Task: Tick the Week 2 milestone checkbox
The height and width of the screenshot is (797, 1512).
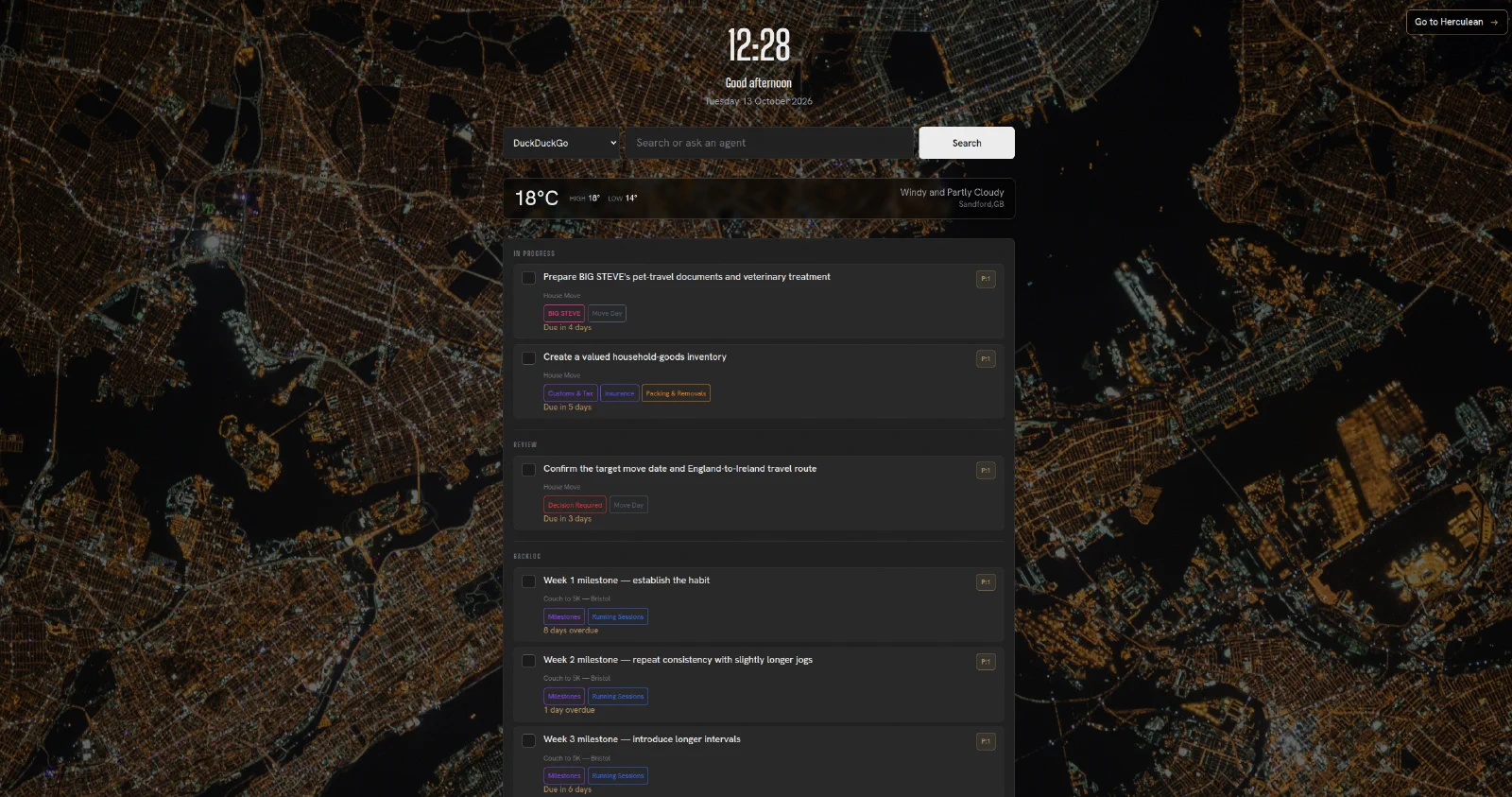Action: click(x=529, y=661)
